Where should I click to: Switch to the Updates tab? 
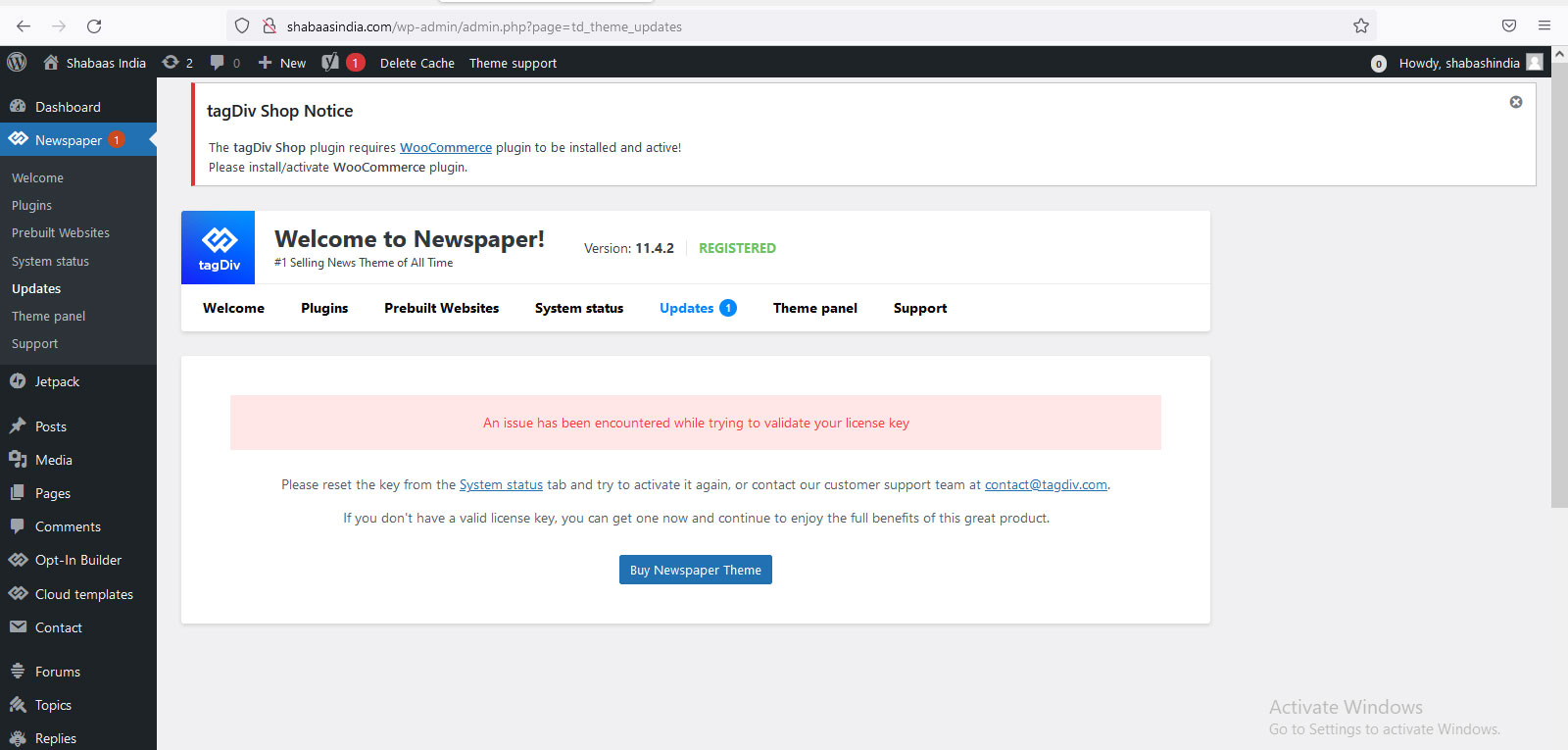(x=698, y=308)
